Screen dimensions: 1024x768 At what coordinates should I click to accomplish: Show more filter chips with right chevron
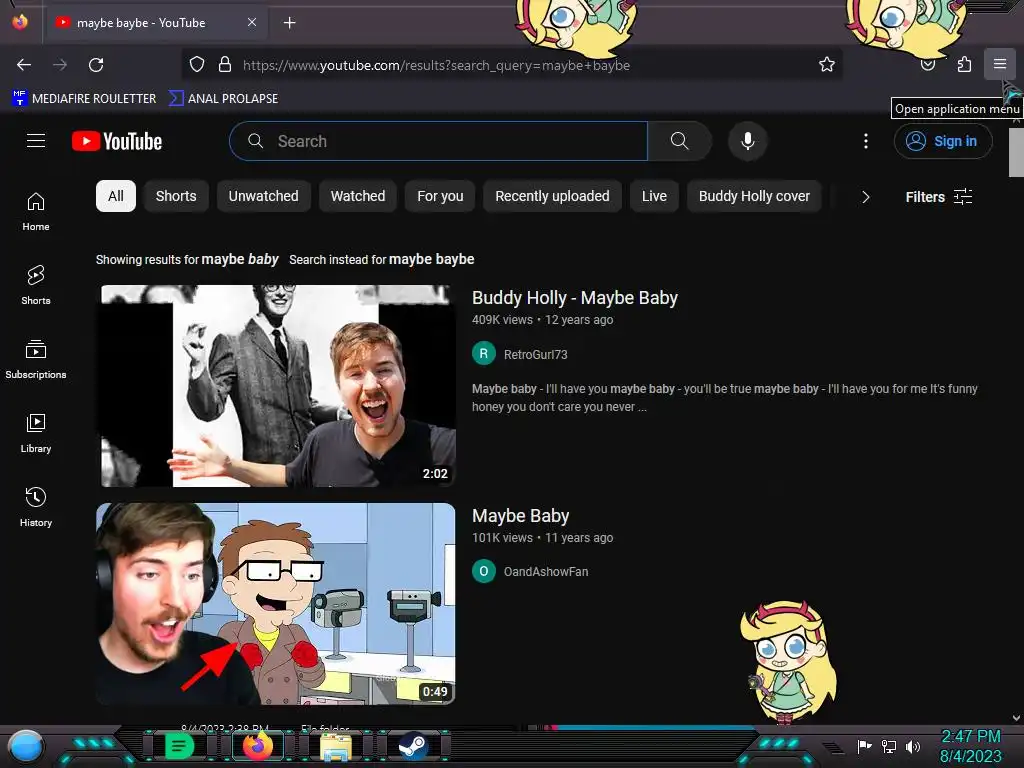pos(865,197)
